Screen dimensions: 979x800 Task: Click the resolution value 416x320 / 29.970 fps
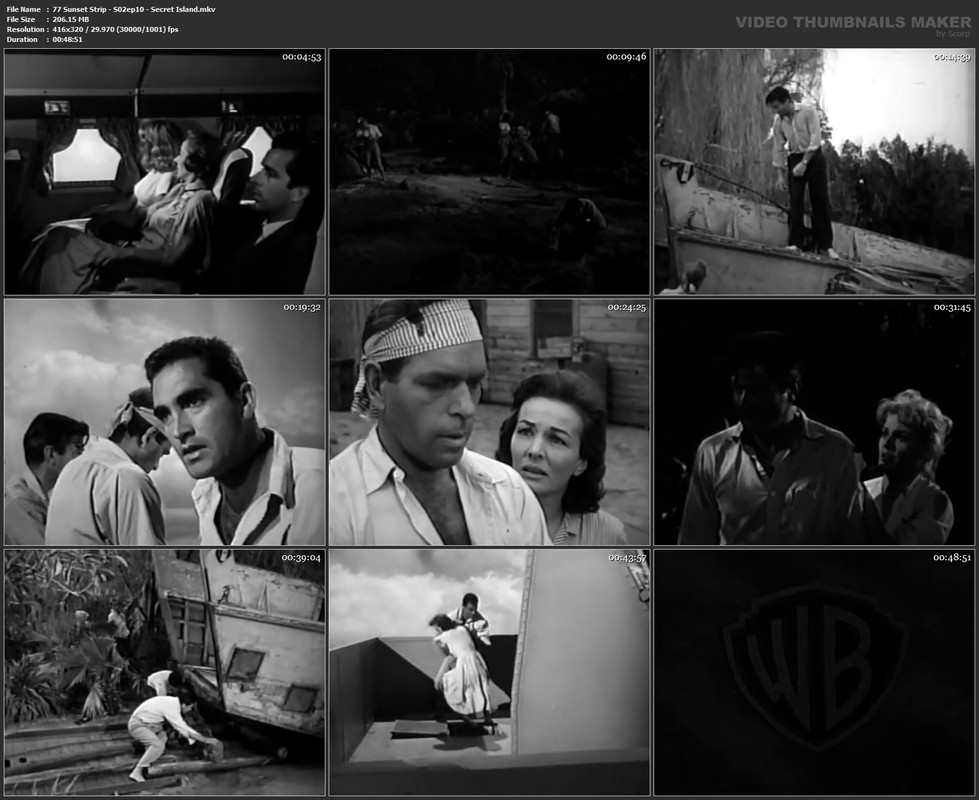pyautogui.click(x=116, y=29)
